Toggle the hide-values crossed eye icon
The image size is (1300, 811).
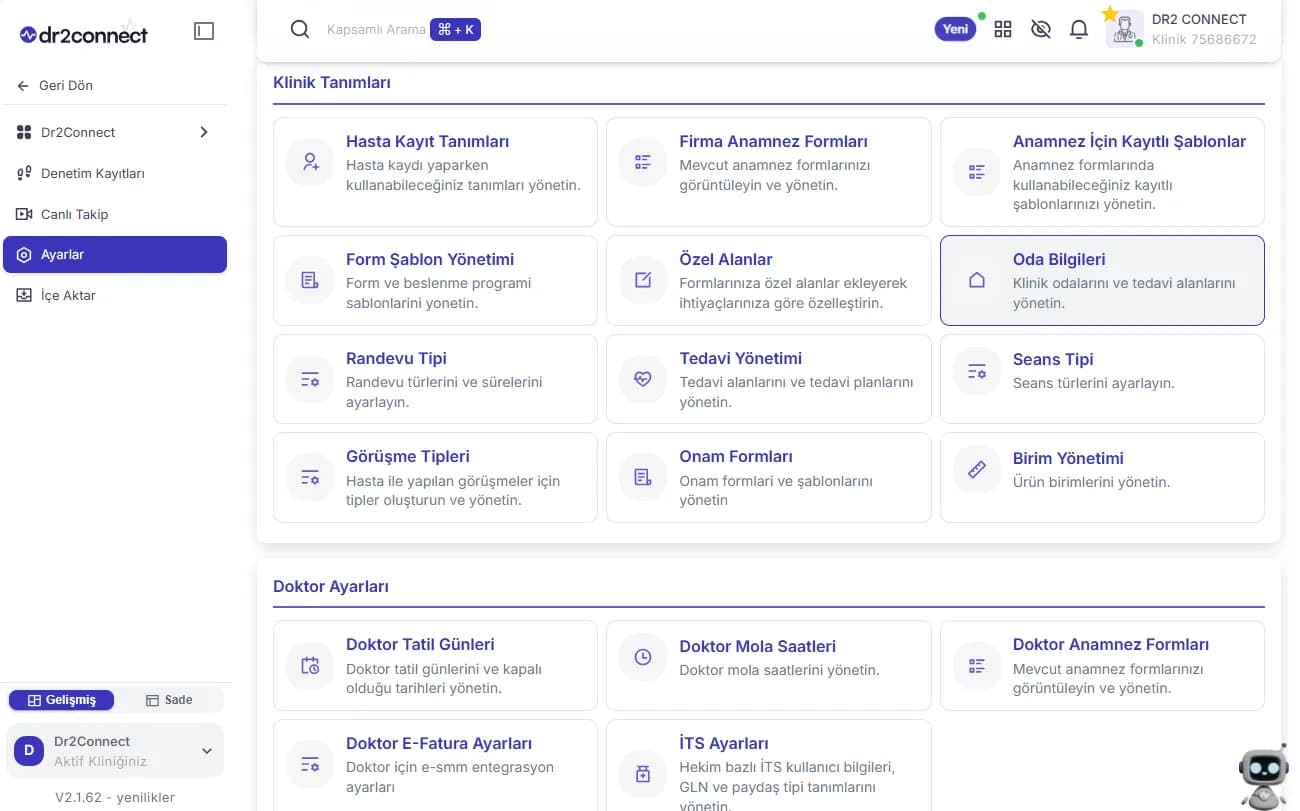(x=1041, y=29)
